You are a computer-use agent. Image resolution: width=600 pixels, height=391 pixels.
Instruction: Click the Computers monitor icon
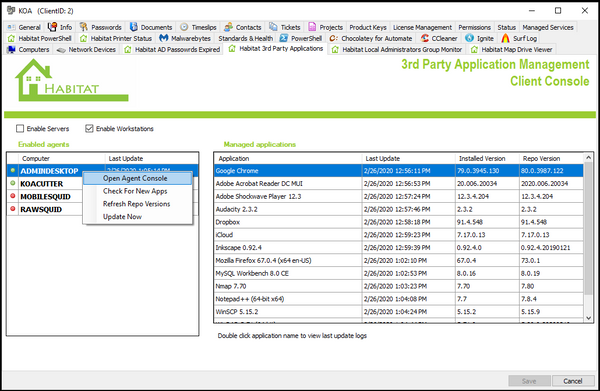tap(11, 50)
